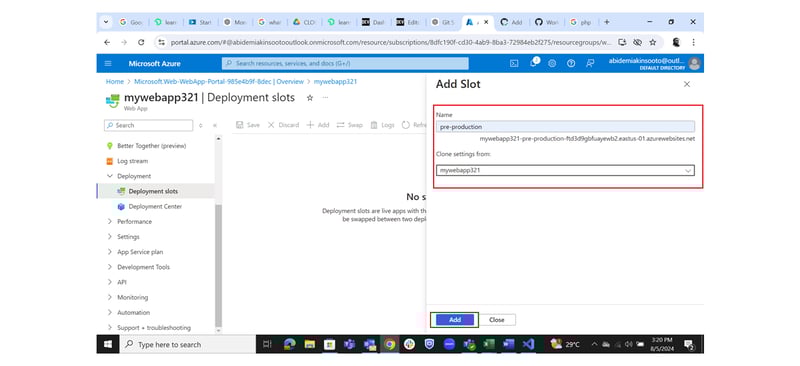Click Microsoft Azure logo text
The image size is (800, 366).
point(155,64)
